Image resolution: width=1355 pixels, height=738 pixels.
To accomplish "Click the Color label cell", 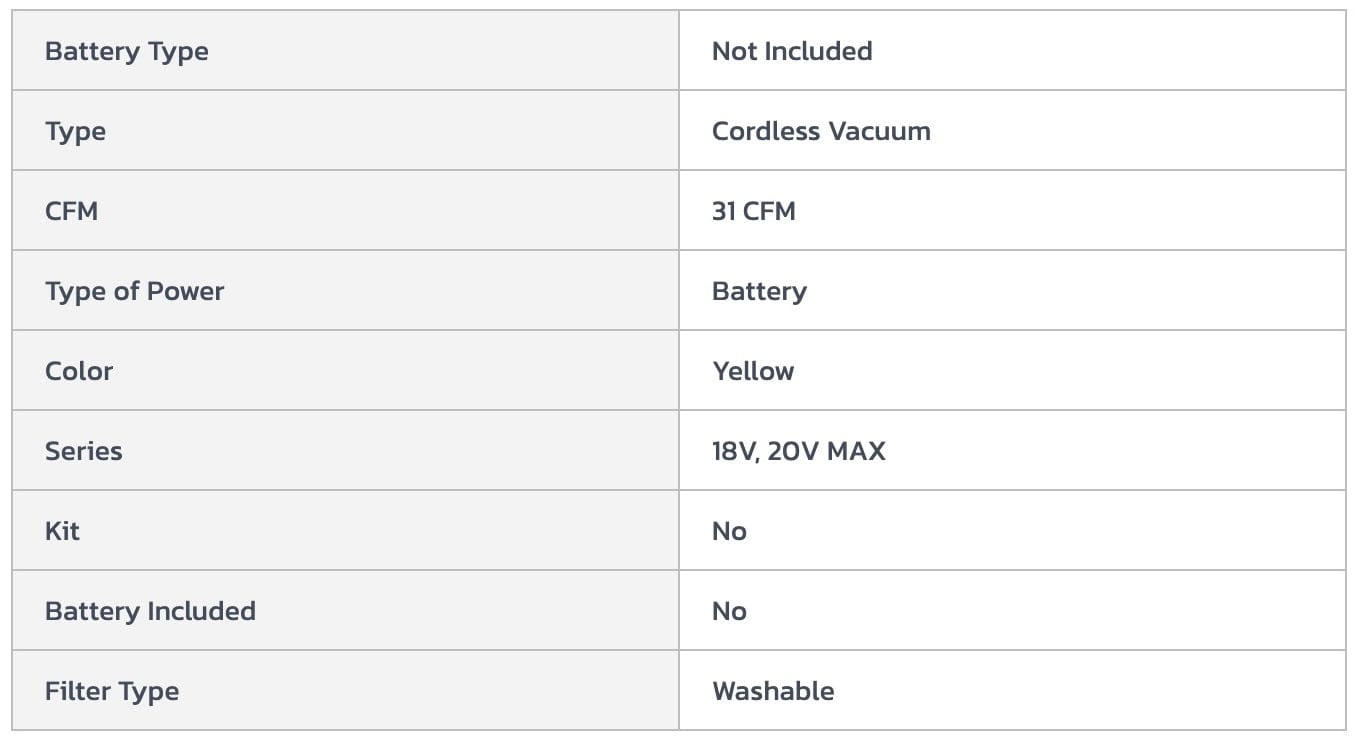I will point(79,371).
